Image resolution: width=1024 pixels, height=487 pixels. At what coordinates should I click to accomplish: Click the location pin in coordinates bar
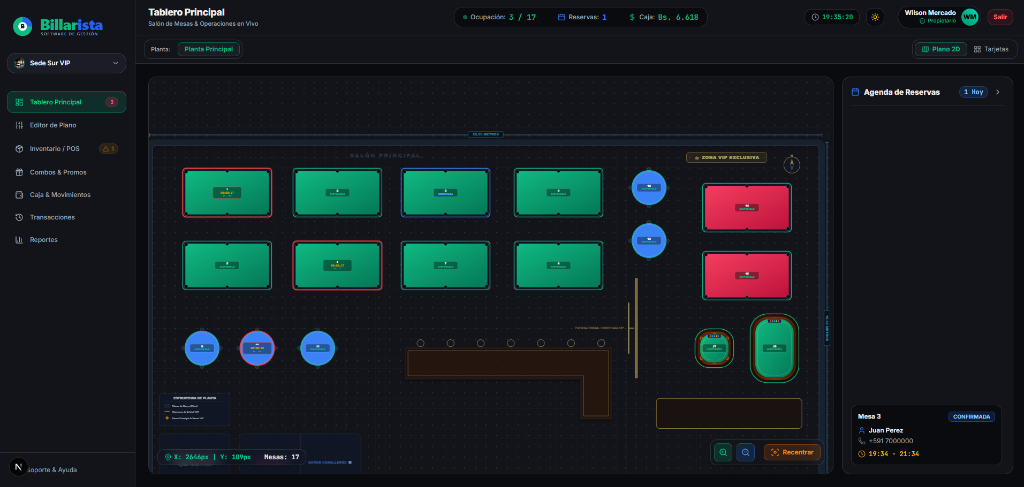[x=168, y=457]
